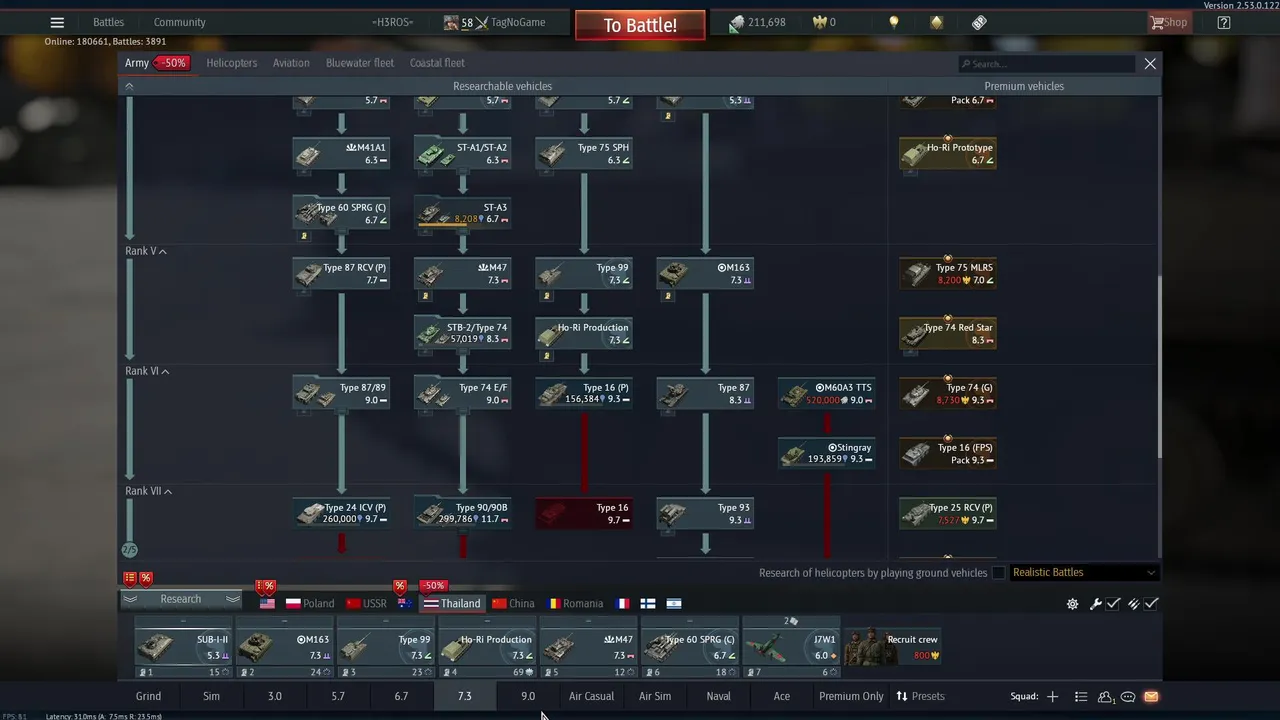Close the research tree window
The height and width of the screenshot is (720, 1280).
click(x=1150, y=64)
